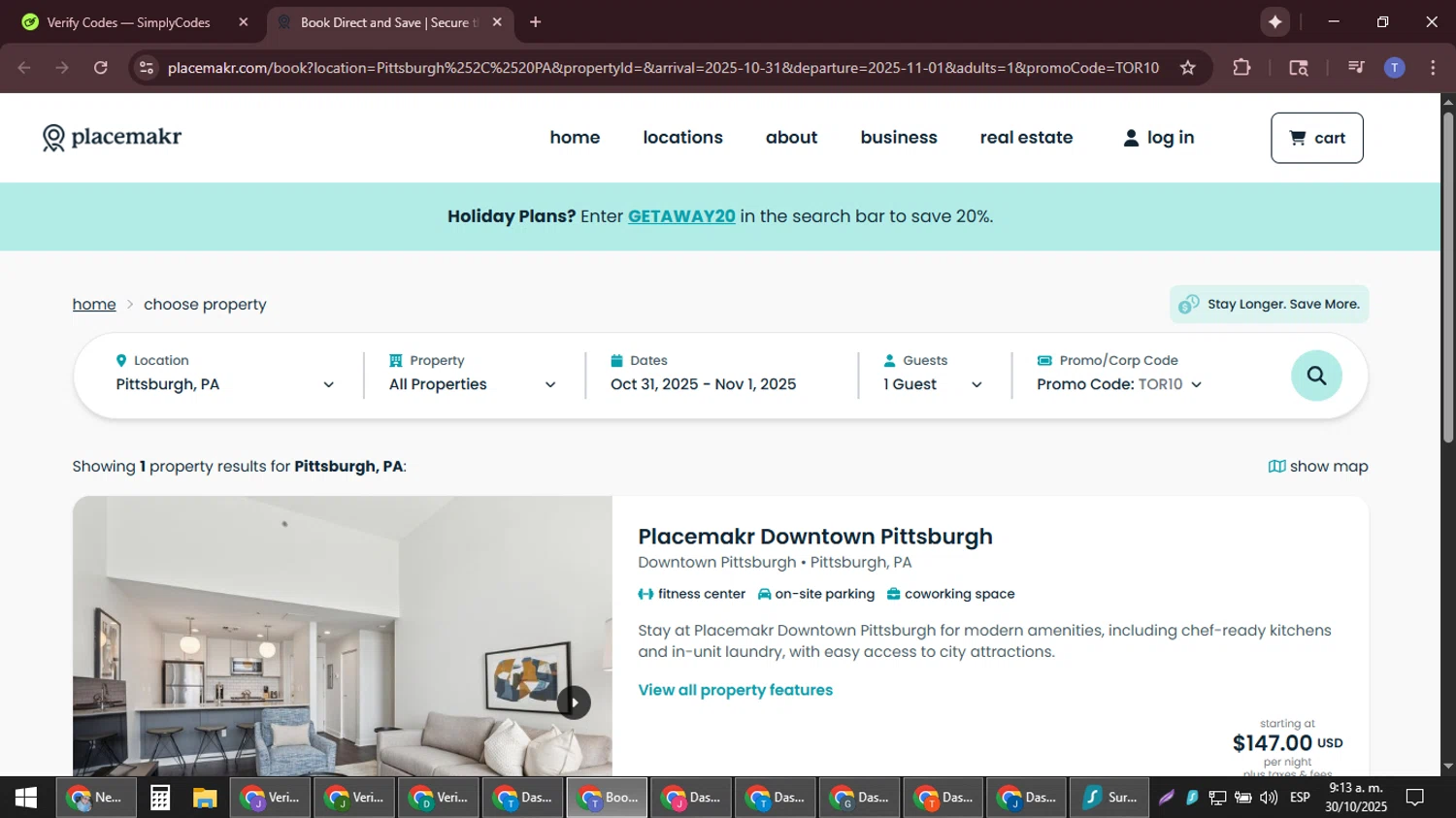The image size is (1456, 818).
Task: Click the ESP language indicator
Action: (x=1300, y=798)
